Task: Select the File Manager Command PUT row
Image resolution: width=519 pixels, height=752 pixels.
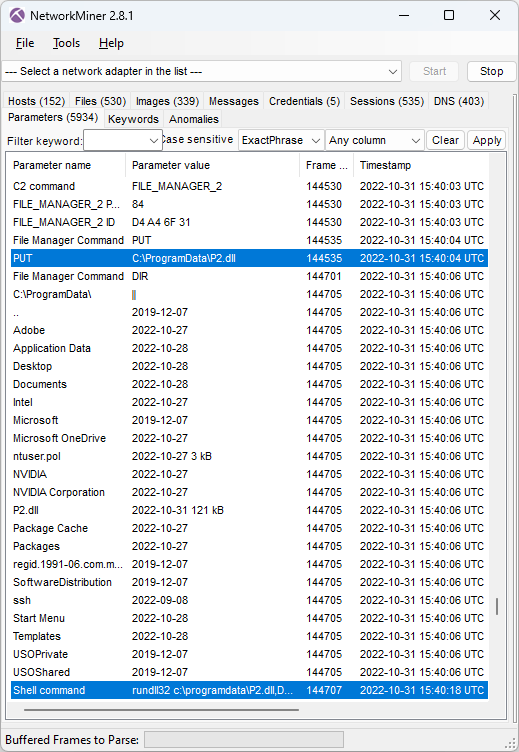Action: coord(249,240)
